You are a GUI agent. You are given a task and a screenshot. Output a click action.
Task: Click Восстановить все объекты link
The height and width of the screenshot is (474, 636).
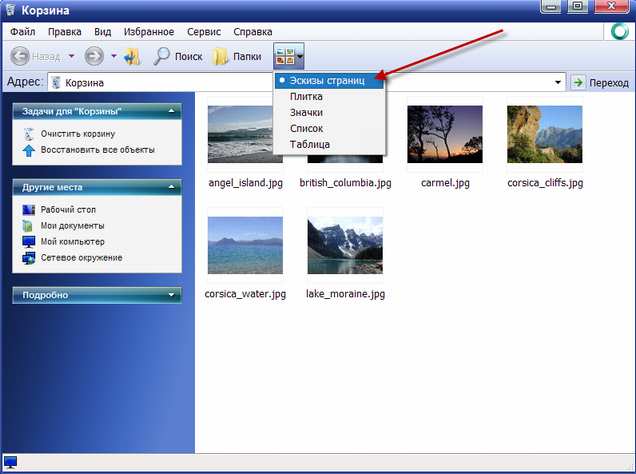coord(98,150)
